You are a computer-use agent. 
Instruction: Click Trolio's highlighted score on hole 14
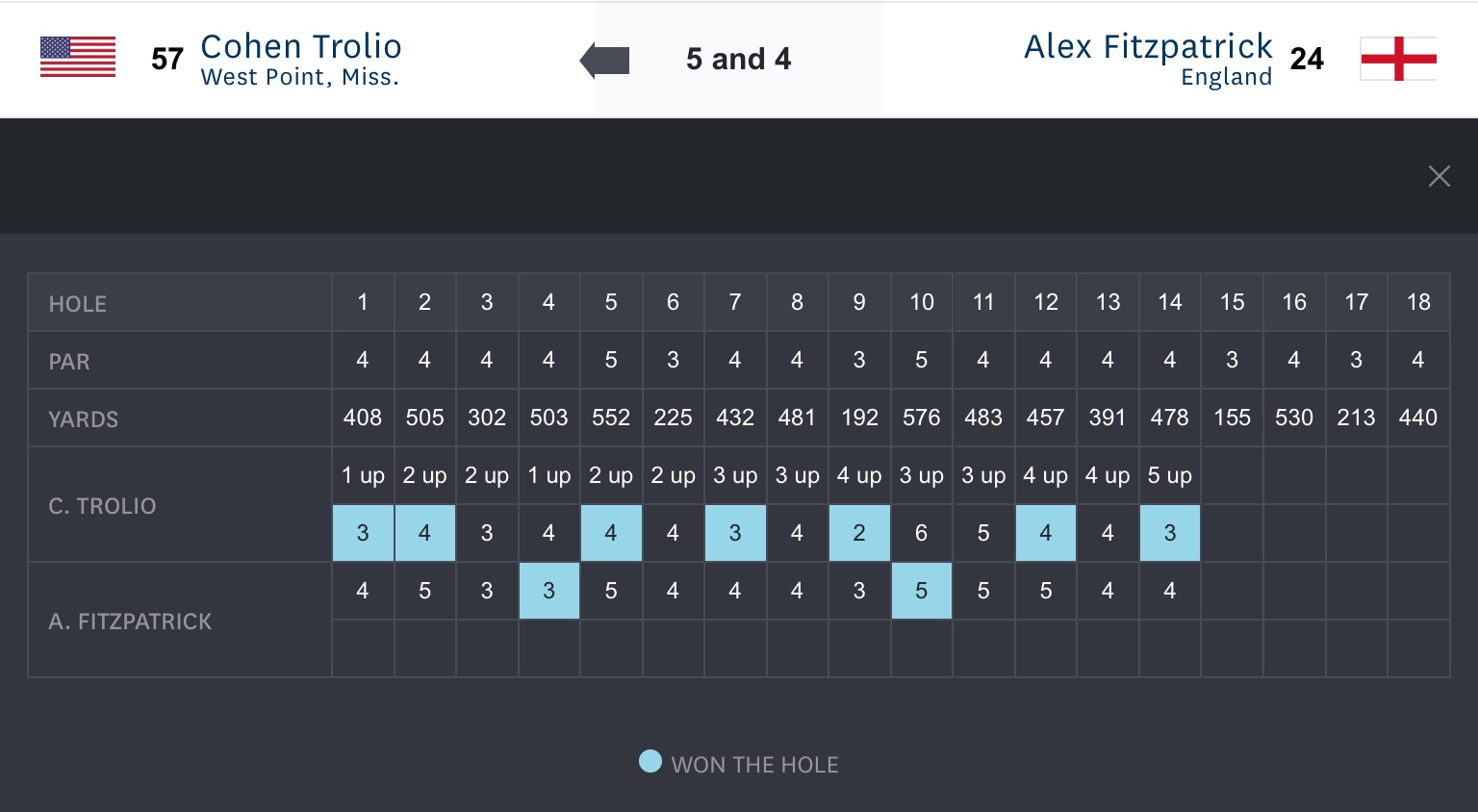(x=1170, y=533)
